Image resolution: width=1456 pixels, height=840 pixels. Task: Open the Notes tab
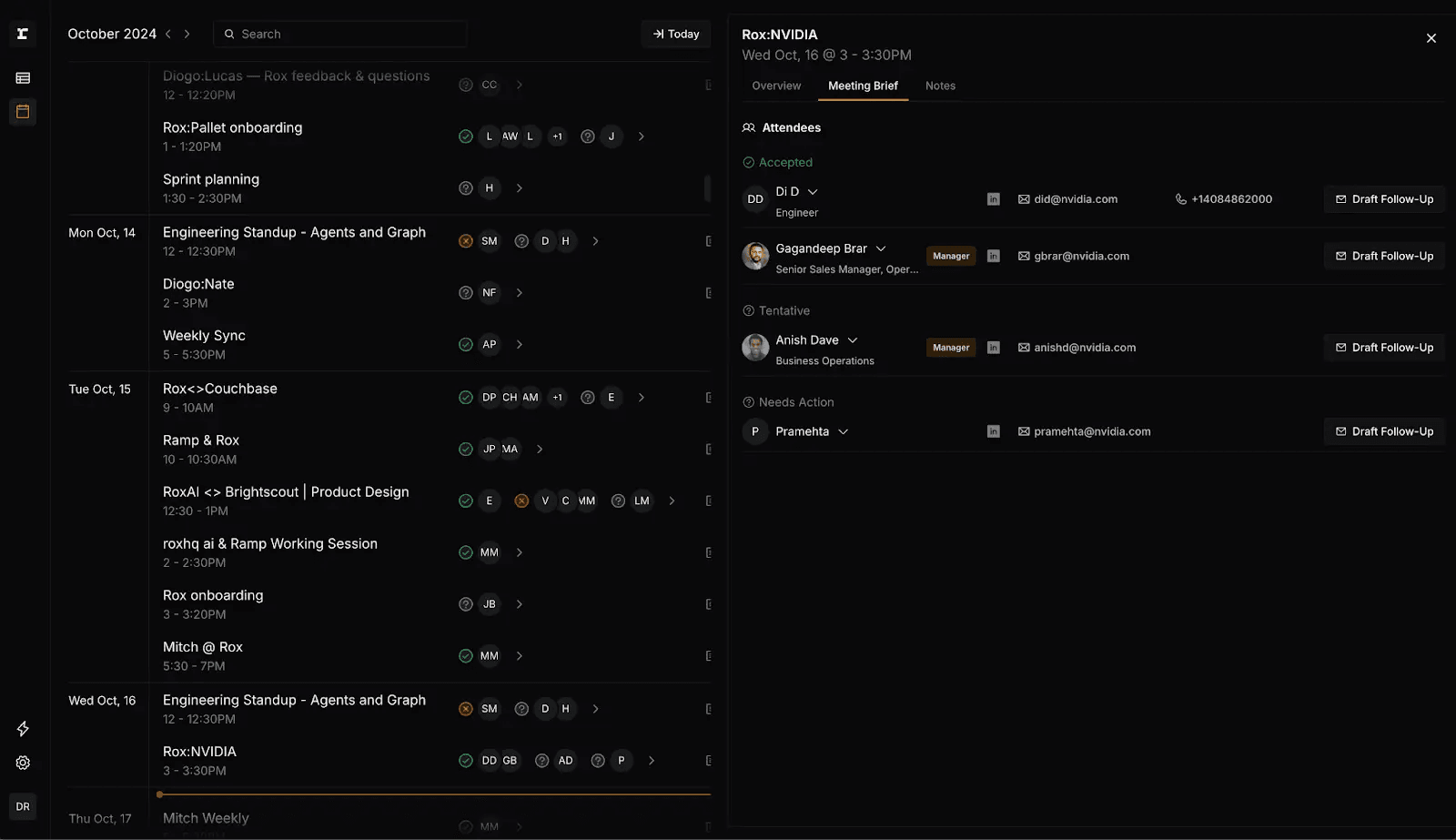coord(940,86)
